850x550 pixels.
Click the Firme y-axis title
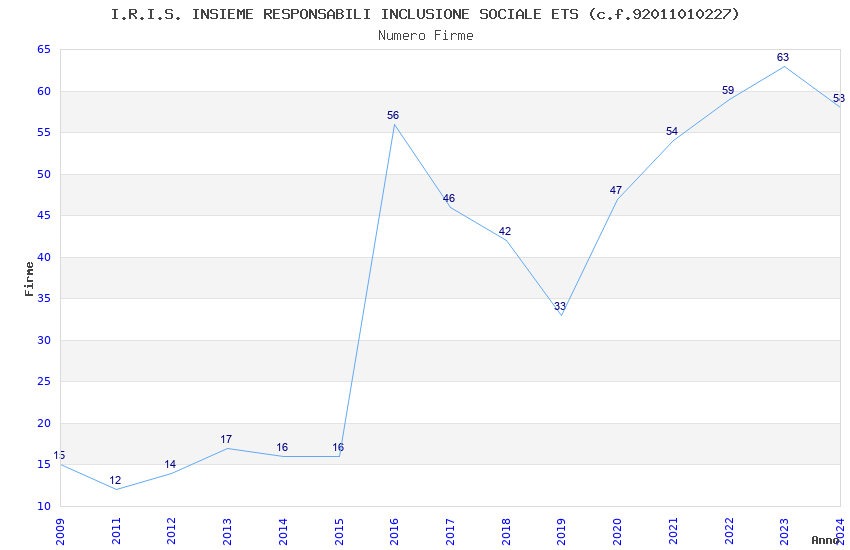(29, 279)
